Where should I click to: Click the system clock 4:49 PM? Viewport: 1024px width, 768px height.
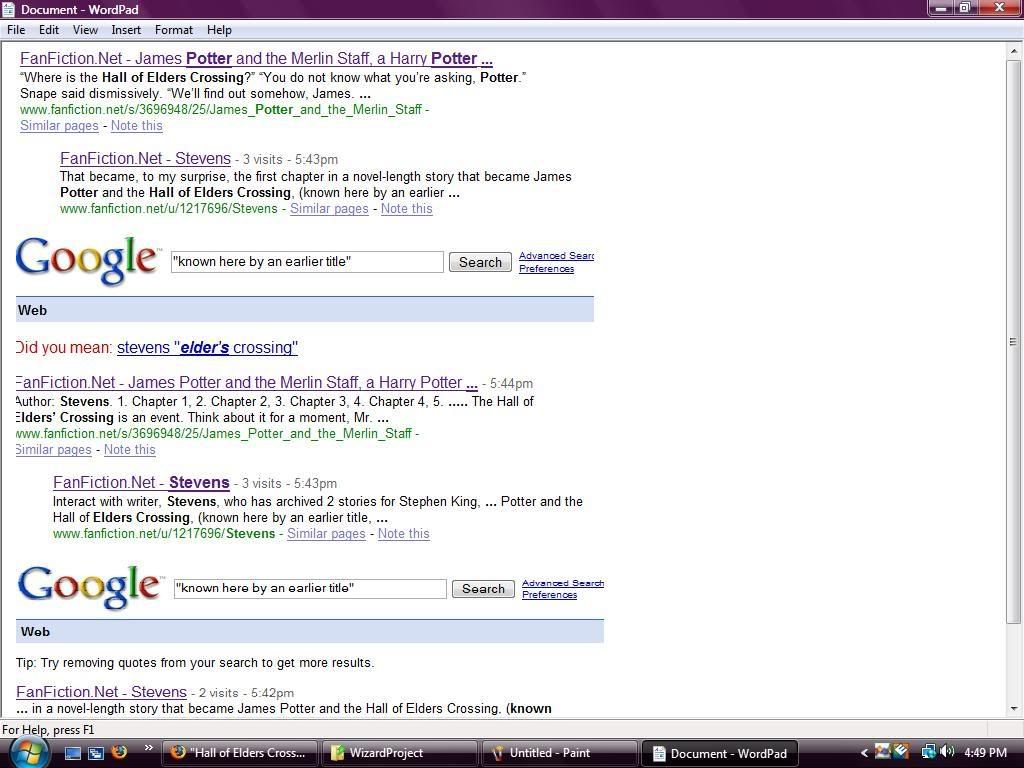(x=985, y=753)
